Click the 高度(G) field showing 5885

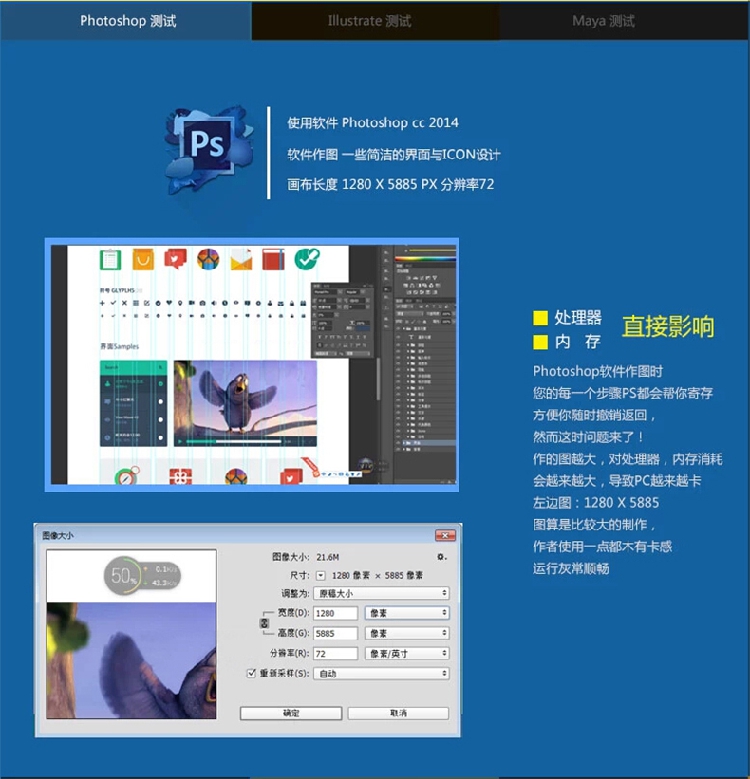pyautogui.click(x=335, y=633)
